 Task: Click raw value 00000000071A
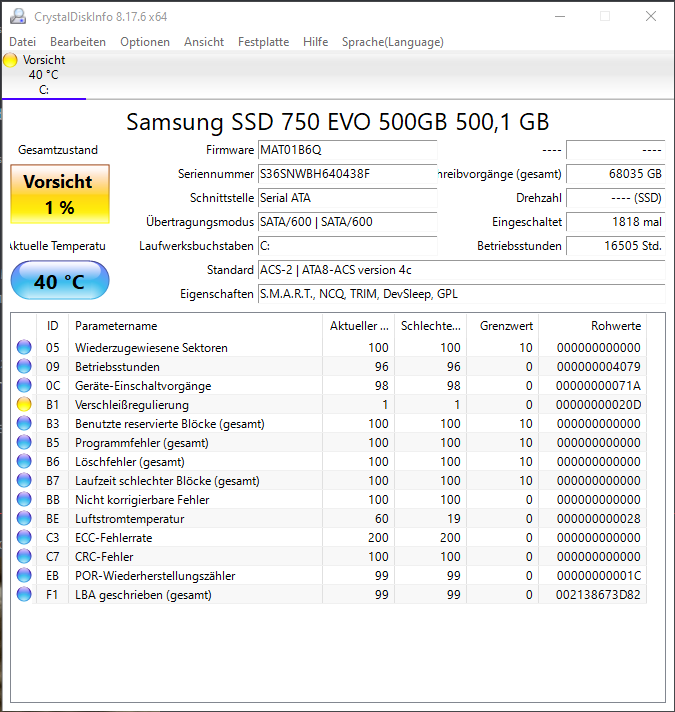pyautogui.click(x=598, y=386)
